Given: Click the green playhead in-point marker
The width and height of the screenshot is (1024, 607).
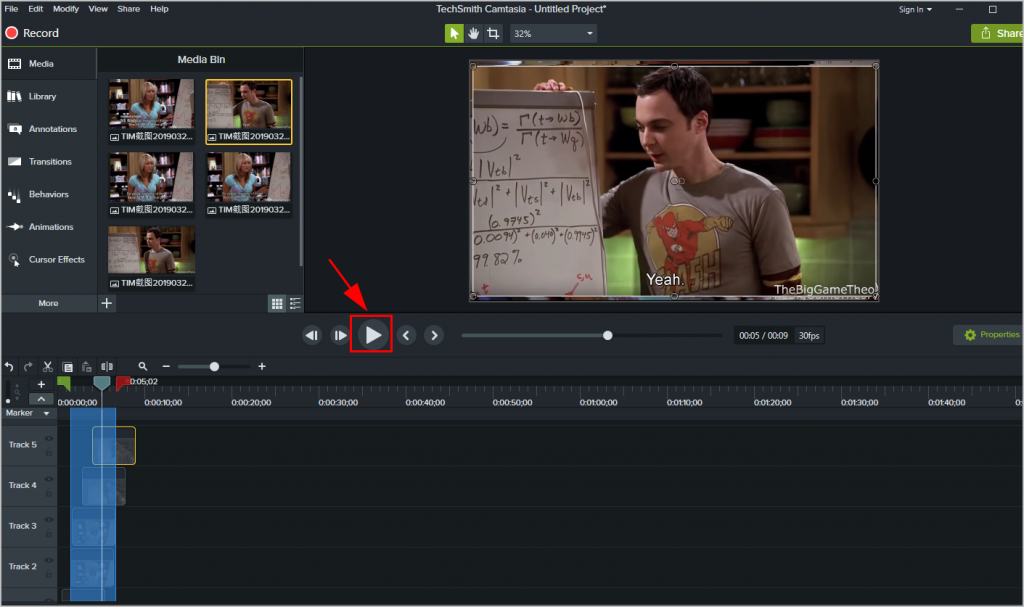Looking at the screenshot, I should pos(63,383).
